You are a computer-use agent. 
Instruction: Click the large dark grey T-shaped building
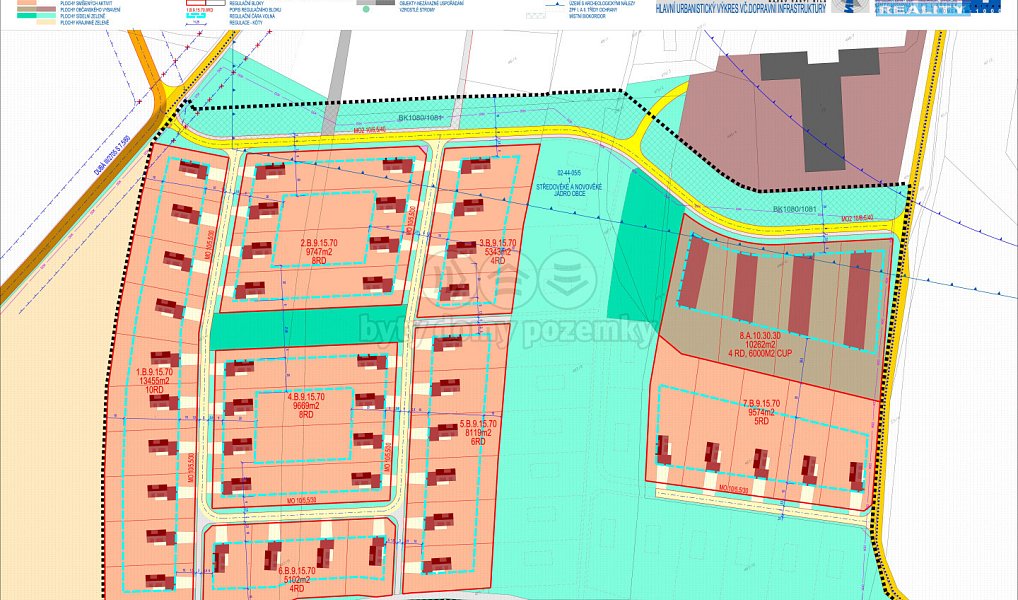point(821,107)
